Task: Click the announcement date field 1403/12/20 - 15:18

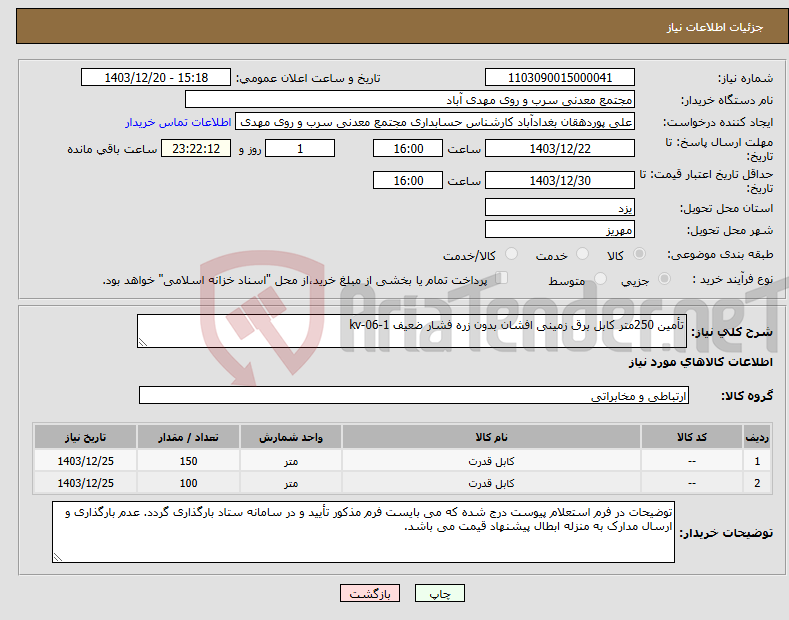Action: tap(156, 78)
